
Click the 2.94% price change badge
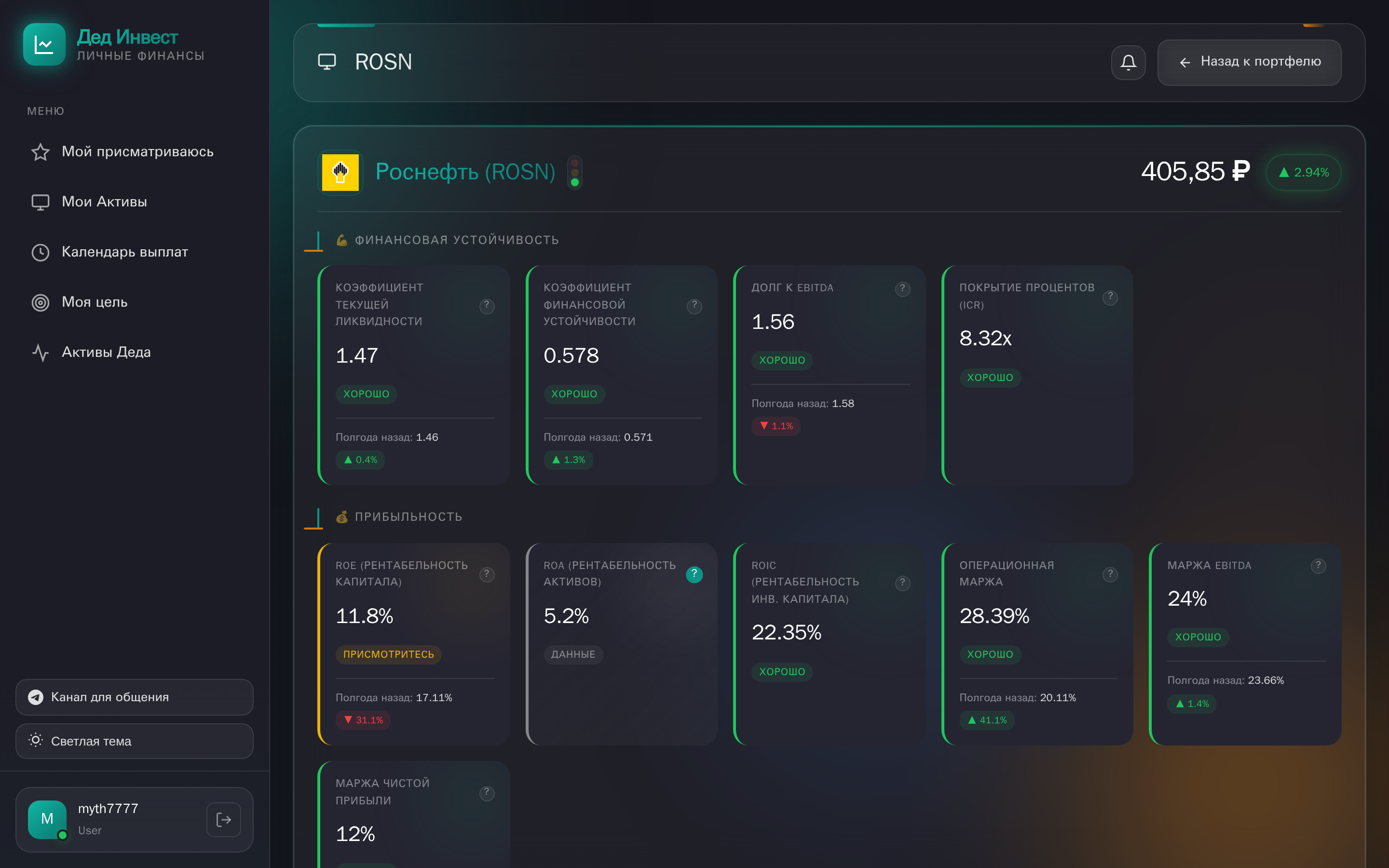point(1304,172)
